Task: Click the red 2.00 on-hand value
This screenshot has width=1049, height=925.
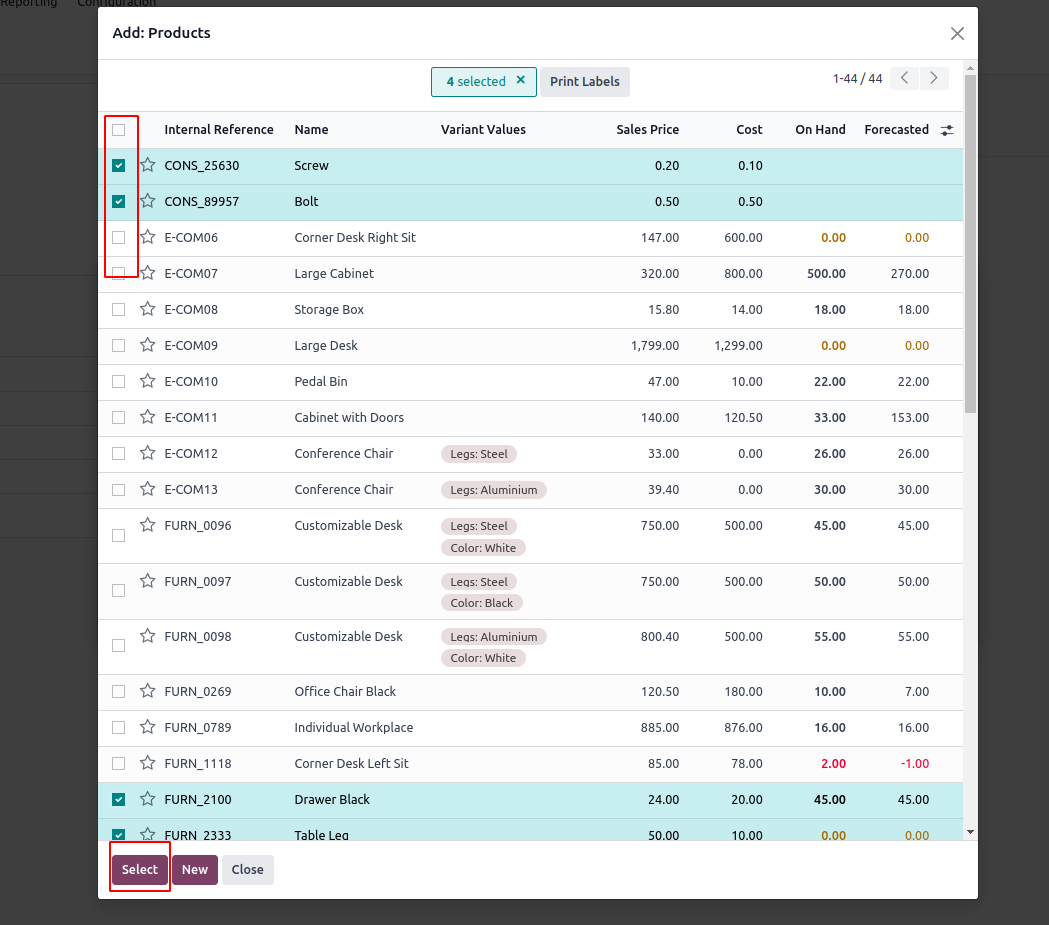Action: [x=834, y=764]
